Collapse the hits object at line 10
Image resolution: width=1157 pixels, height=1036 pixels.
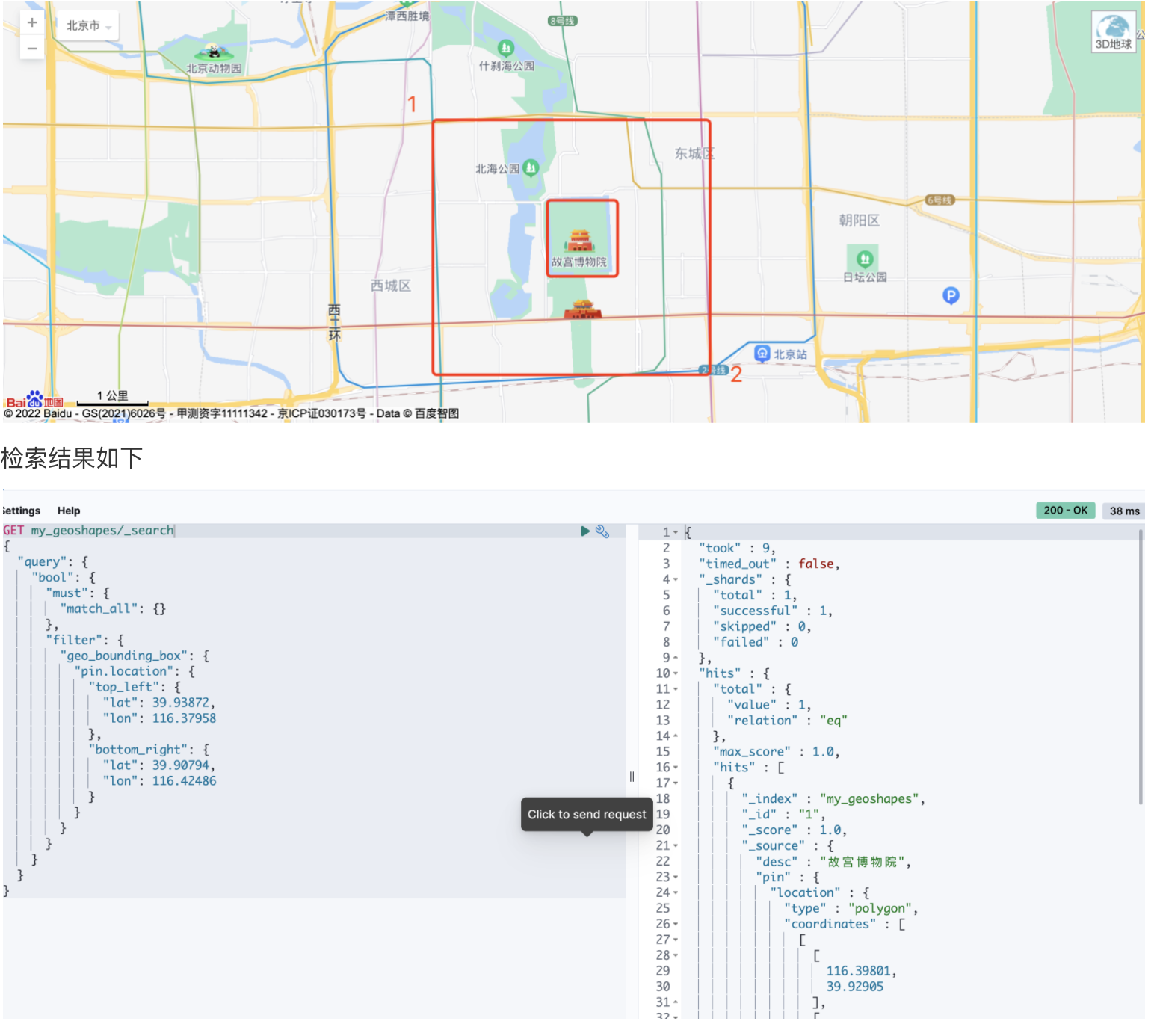(x=675, y=673)
